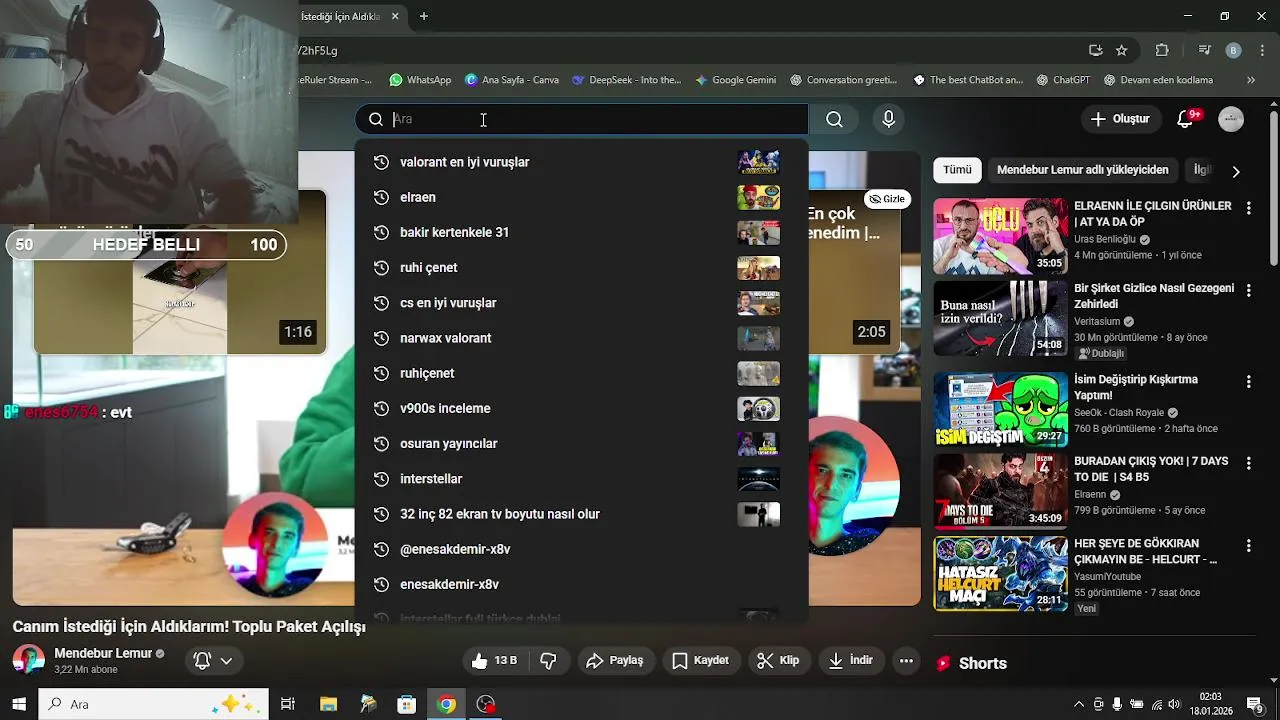This screenshot has height=720, width=1280.
Task: Download video with İndir button
Action: (x=851, y=660)
